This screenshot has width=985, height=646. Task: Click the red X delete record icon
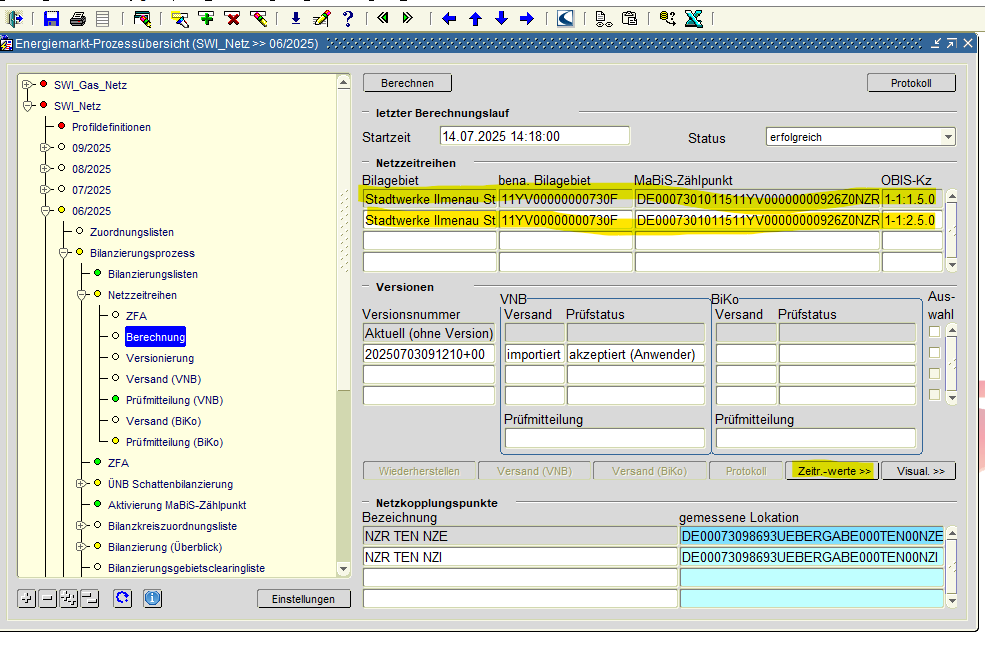coord(232,18)
